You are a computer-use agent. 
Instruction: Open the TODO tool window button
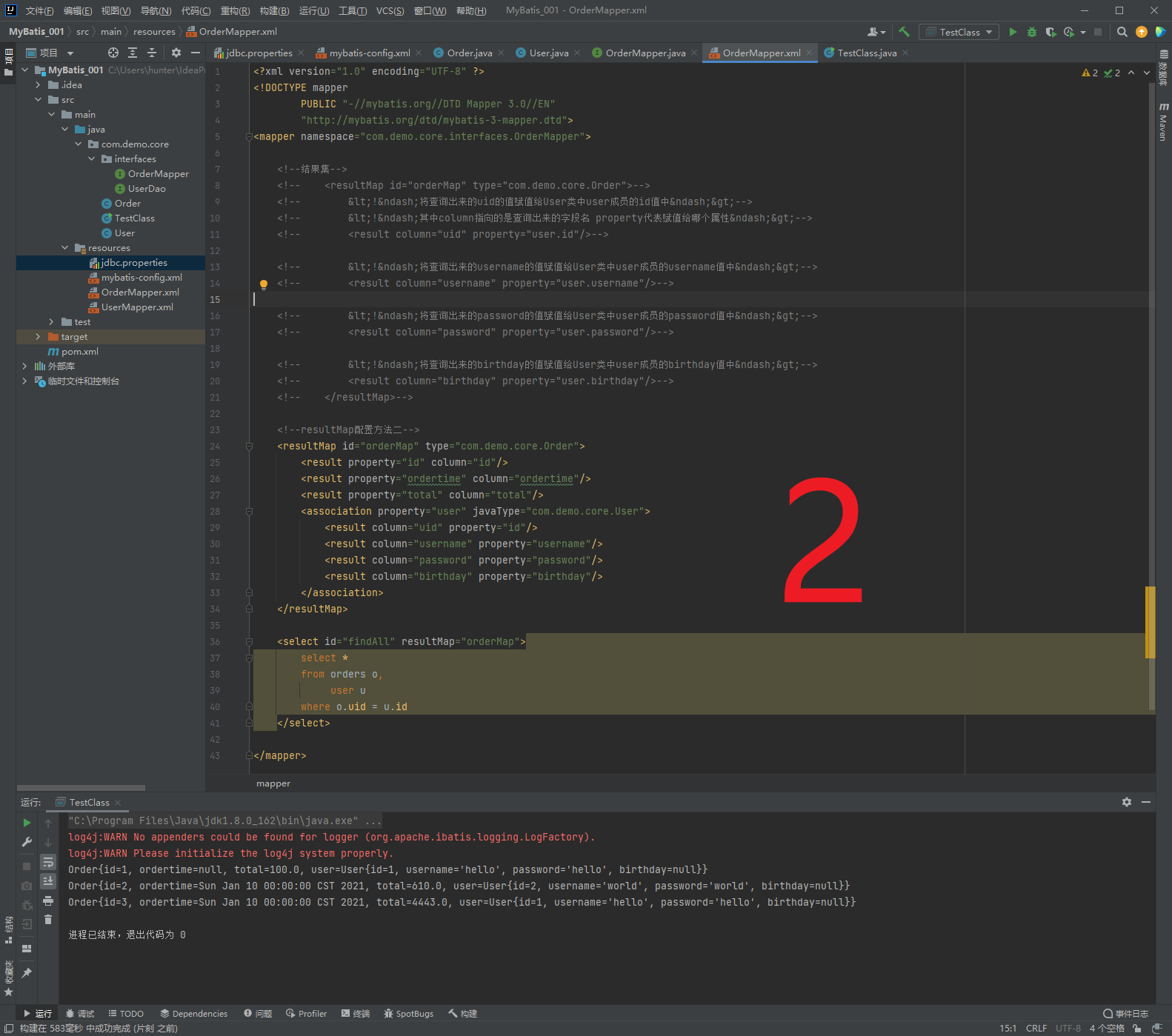126,1013
